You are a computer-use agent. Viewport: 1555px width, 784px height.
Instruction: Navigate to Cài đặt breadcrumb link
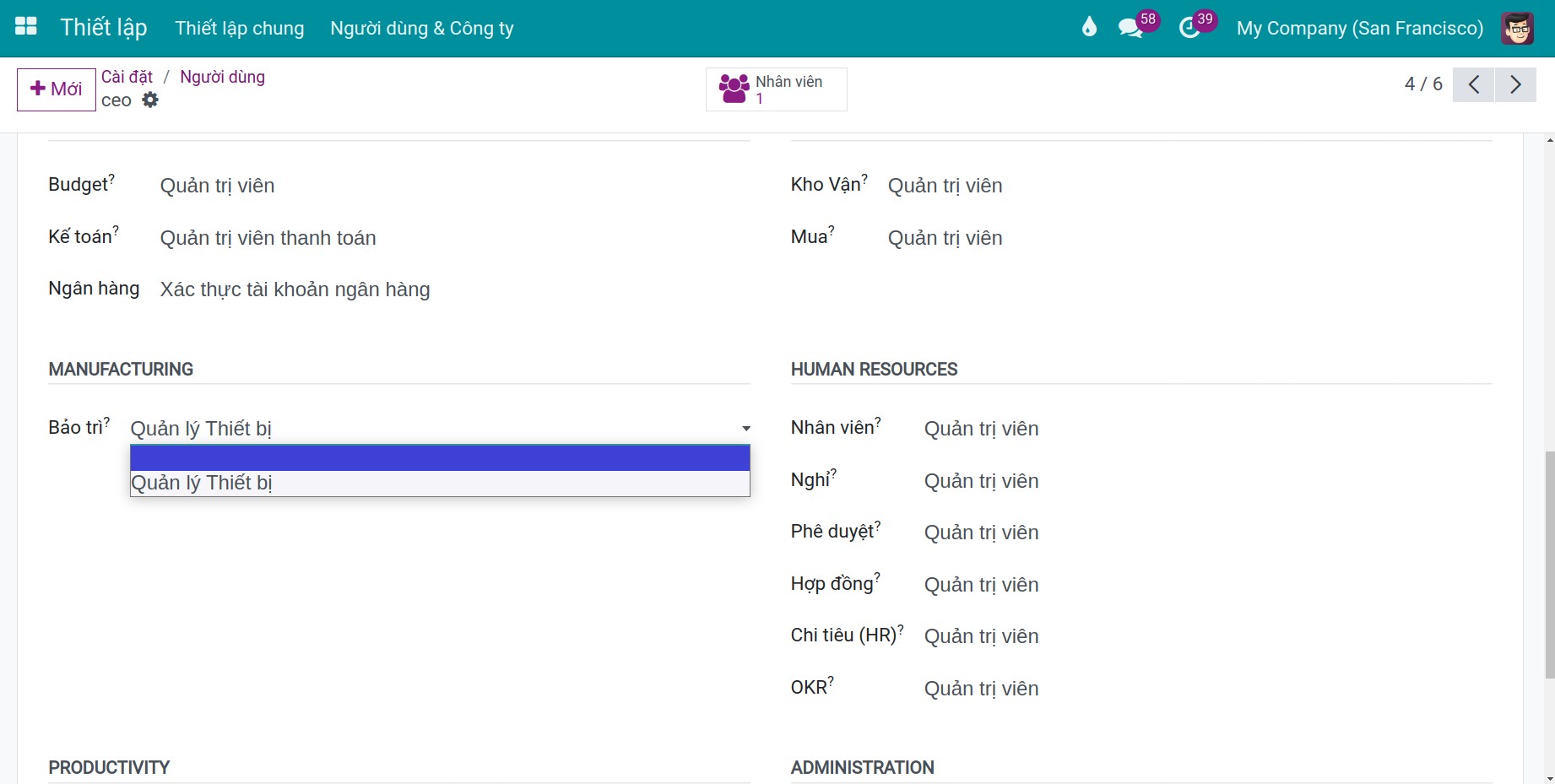pyautogui.click(x=127, y=77)
